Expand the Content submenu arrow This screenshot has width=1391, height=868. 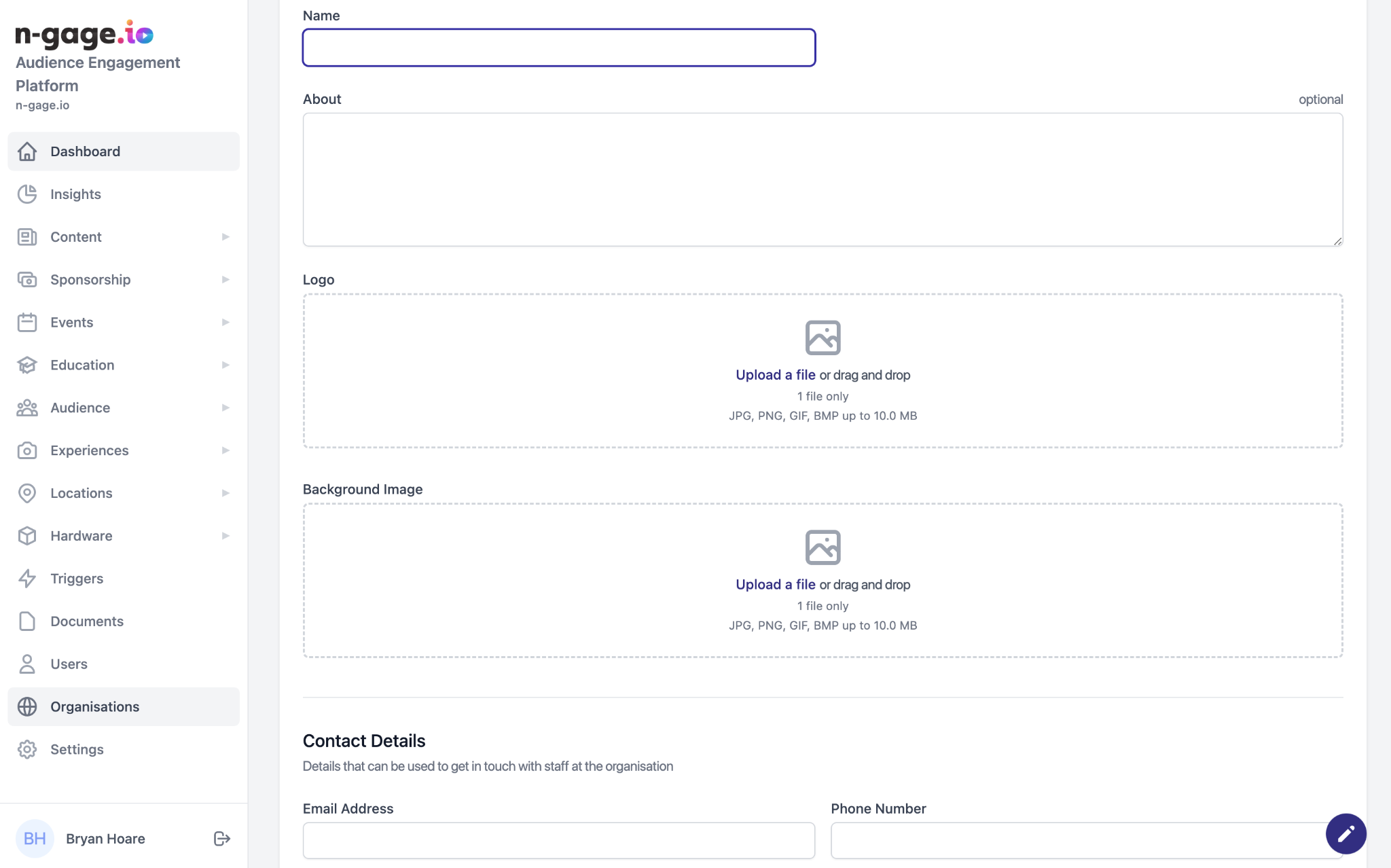(x=225, y=237)
